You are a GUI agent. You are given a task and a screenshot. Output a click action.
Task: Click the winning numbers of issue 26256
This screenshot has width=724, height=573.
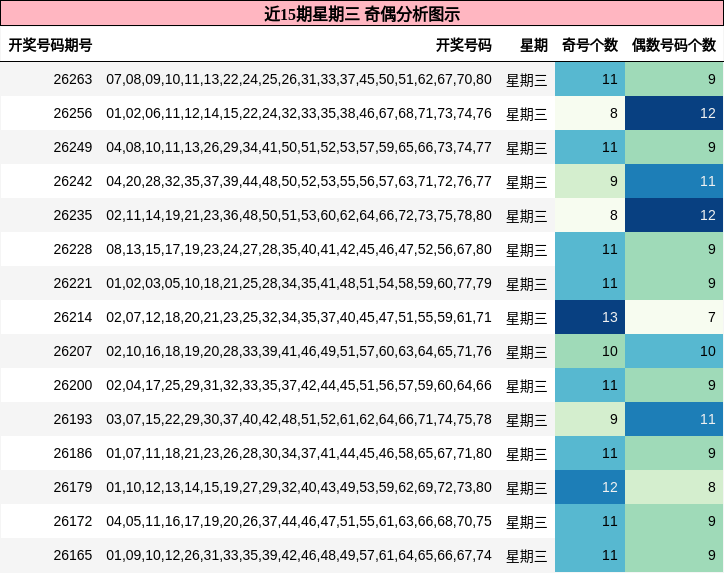299,113
